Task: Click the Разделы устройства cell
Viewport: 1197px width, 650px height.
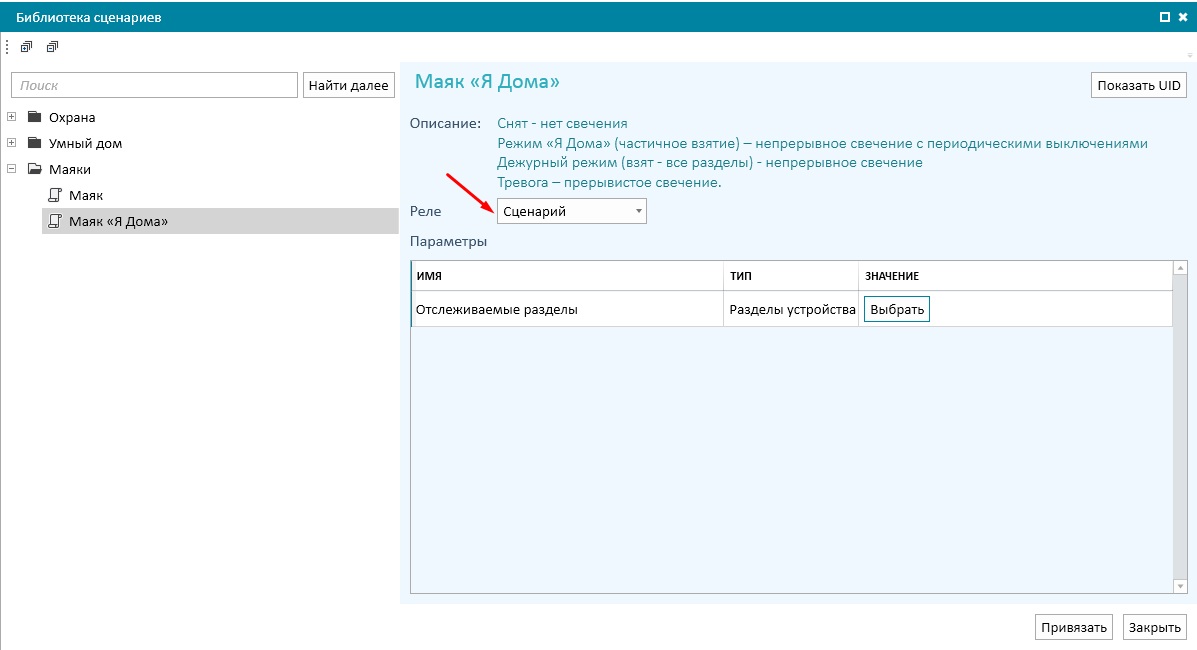Action: (x=792, y=309)
